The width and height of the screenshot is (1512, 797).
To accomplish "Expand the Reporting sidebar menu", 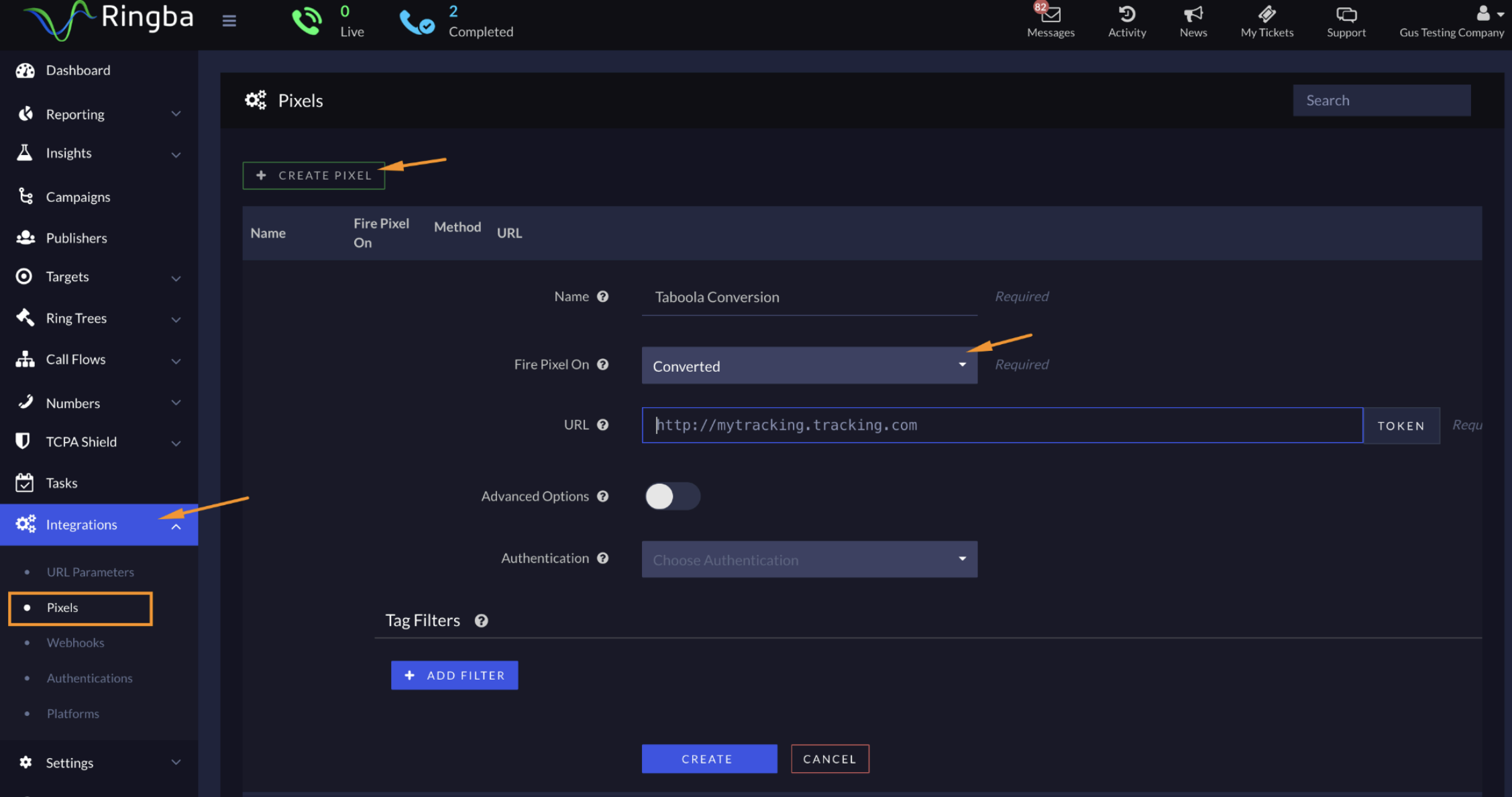I will tap(99, 114).
